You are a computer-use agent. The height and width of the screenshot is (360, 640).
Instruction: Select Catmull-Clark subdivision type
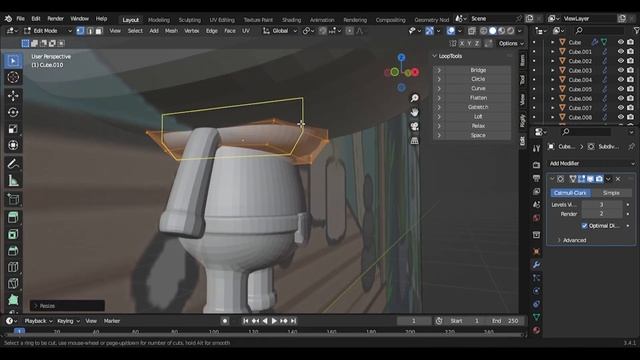pos(570,193)
